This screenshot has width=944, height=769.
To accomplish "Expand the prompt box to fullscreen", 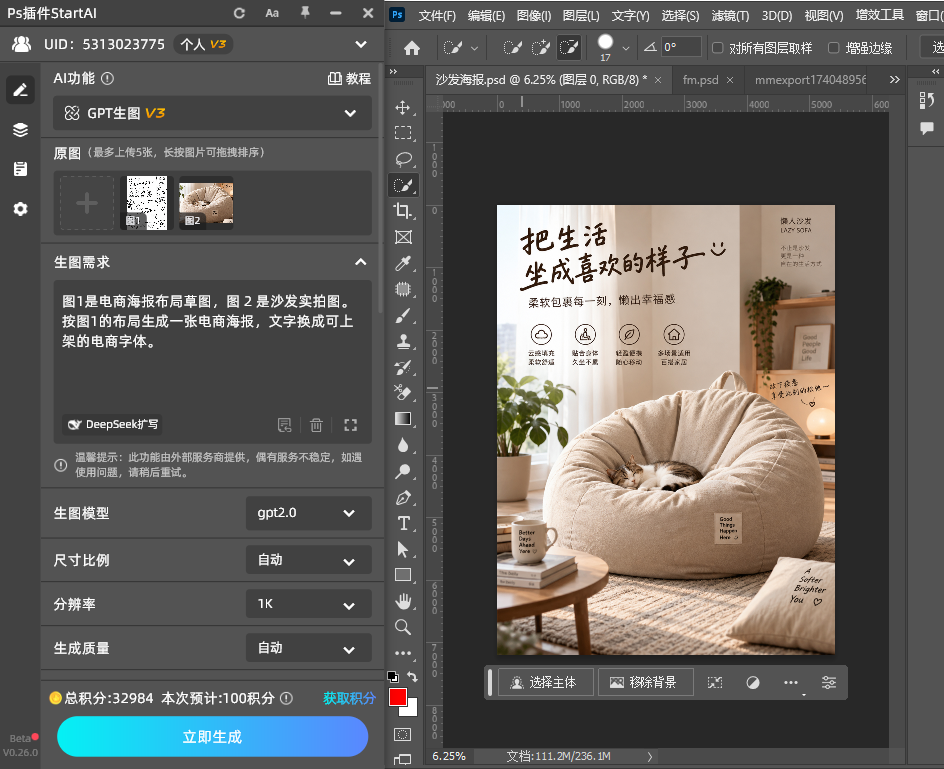I will [x=350, y=425].
